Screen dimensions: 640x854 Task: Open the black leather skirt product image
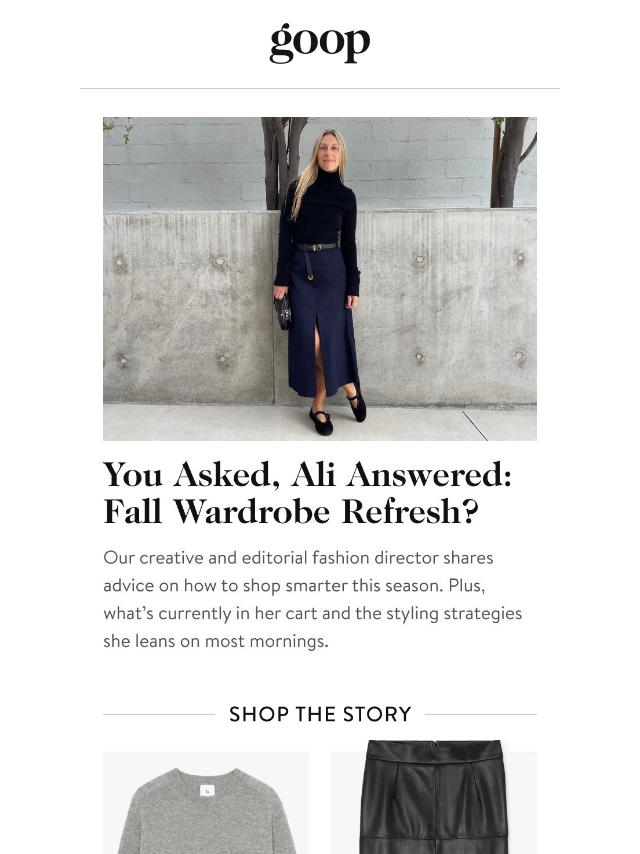pyautogui.click(x=434, y=796)
